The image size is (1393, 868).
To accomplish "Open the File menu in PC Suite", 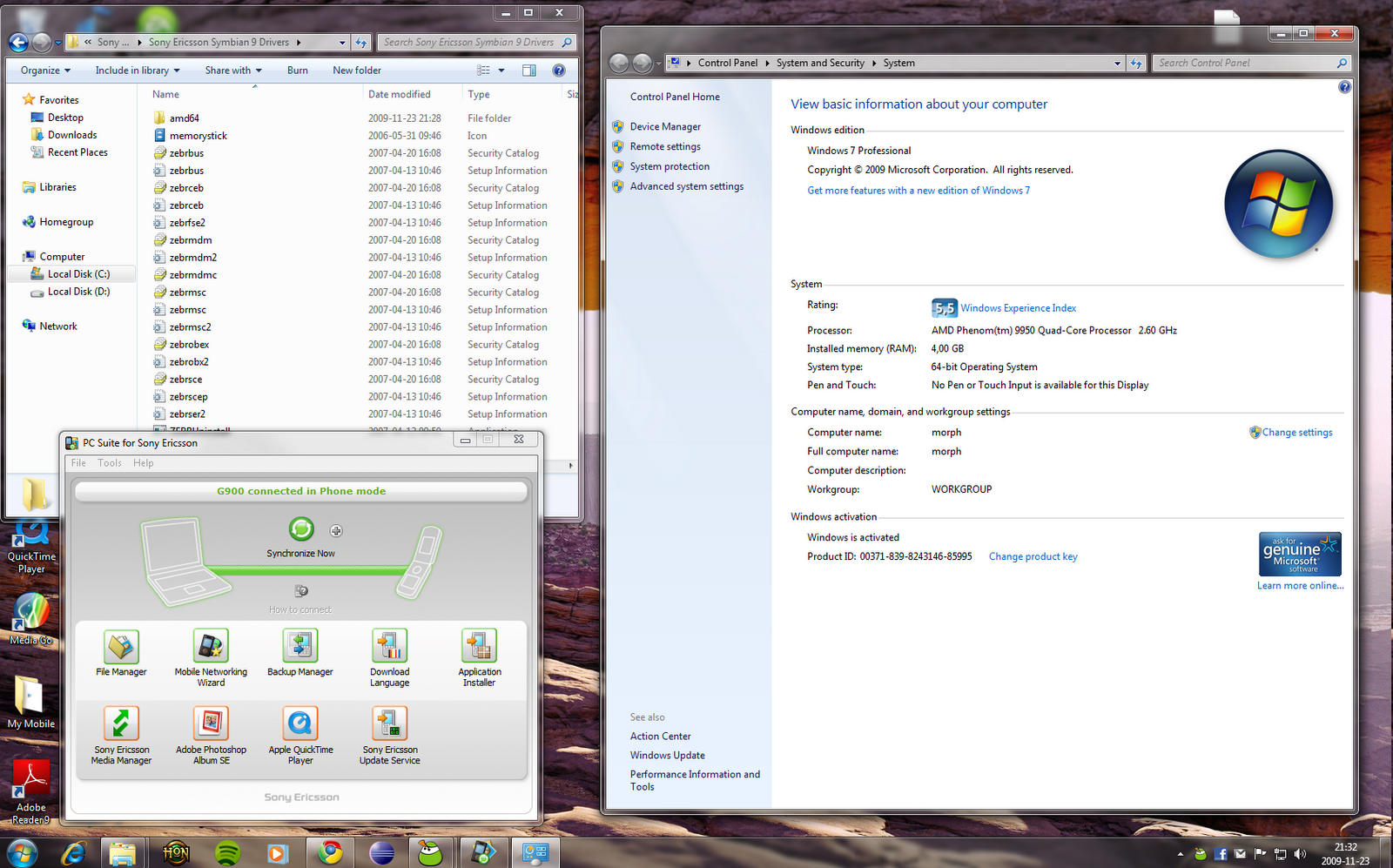I will [78, 463].
